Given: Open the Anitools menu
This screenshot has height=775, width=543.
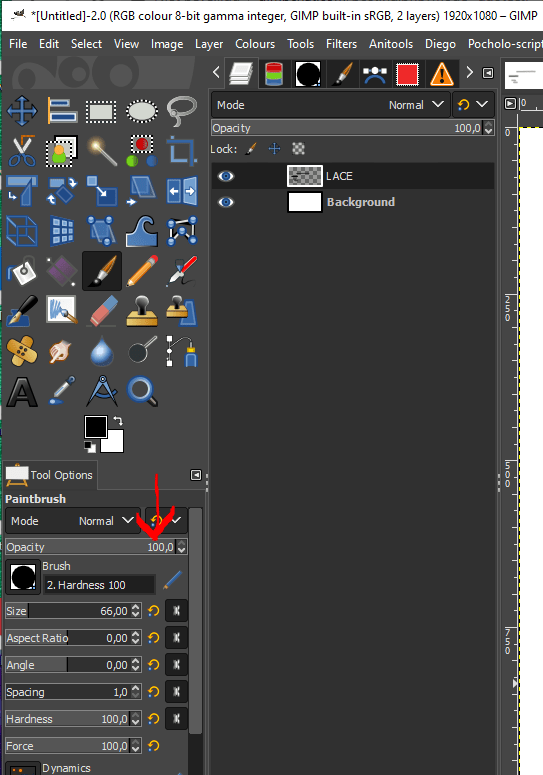Looking at the screenshot, I should [391, 44].
